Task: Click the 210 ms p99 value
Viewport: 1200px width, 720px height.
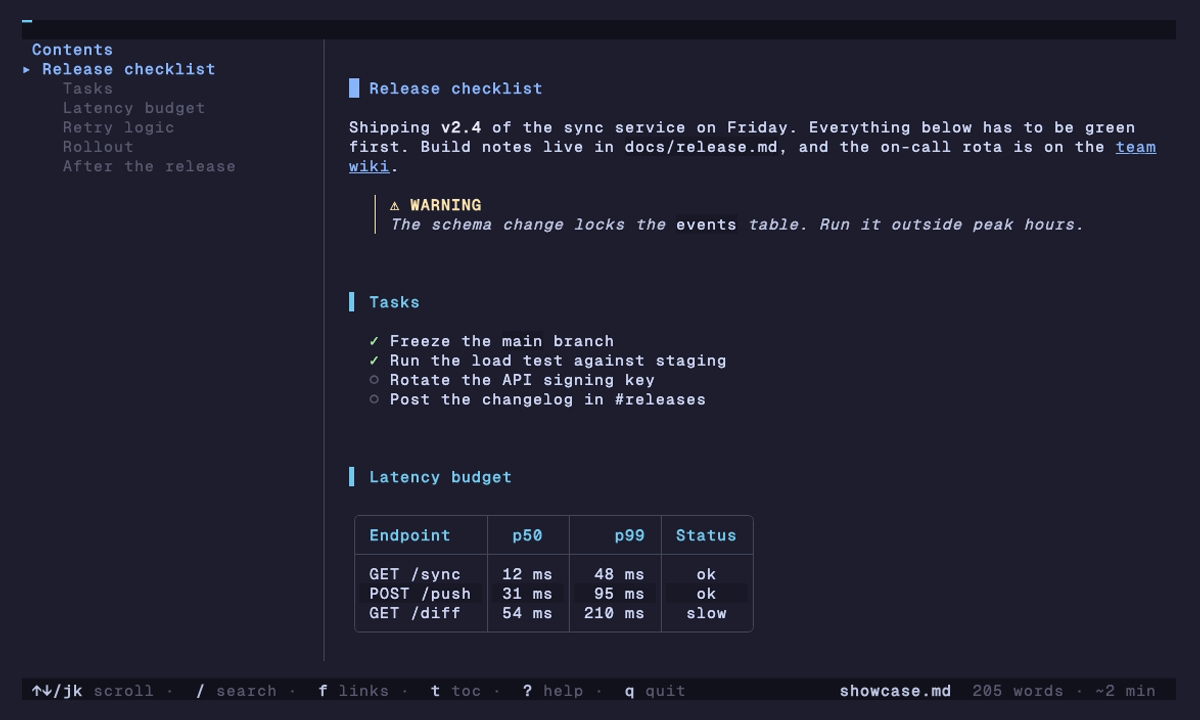Action: (x=614, y=613)
